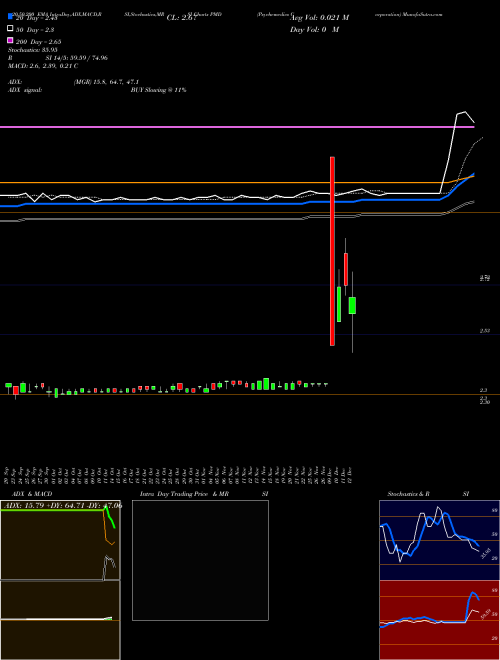Click the 'Intra Day Trading Price & MRSI' title

click(x=204, y=494)
